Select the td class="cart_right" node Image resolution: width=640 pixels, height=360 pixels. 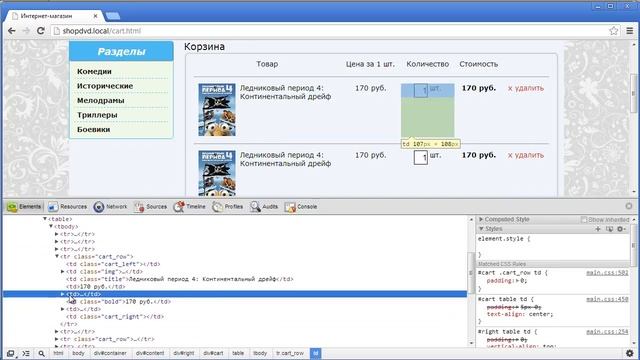115,317
